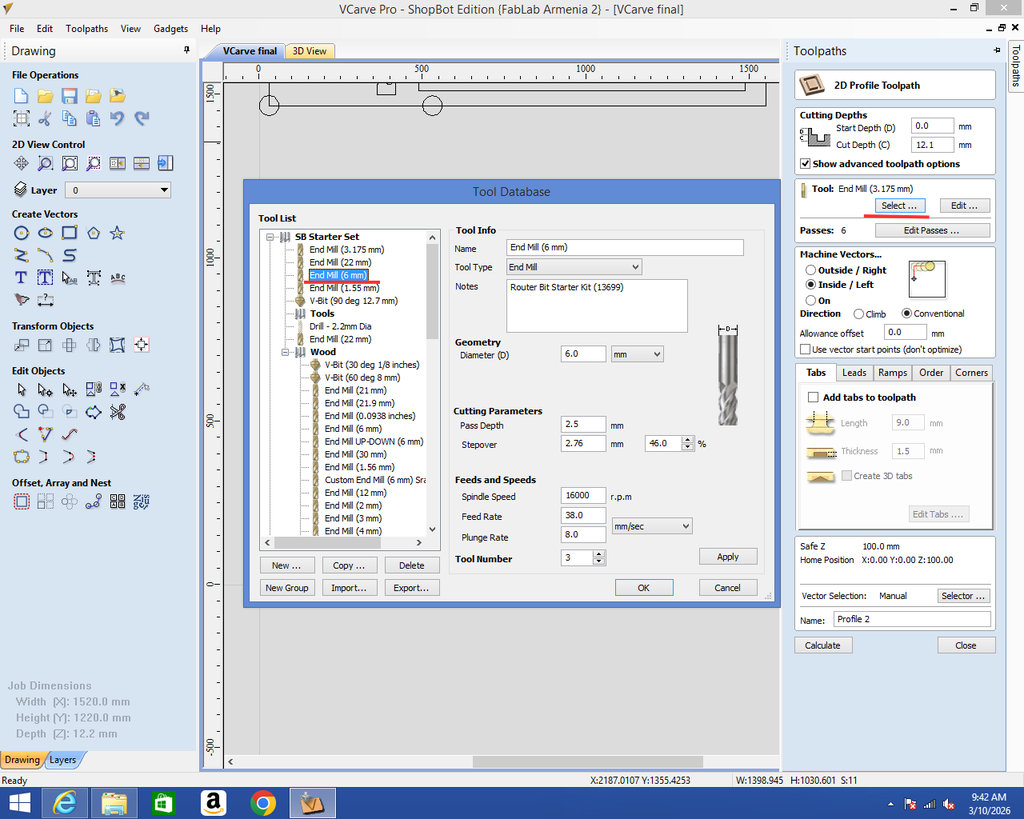Select the Draw Text tool
Screen dimensions: 1024x819
coord(21,278)
